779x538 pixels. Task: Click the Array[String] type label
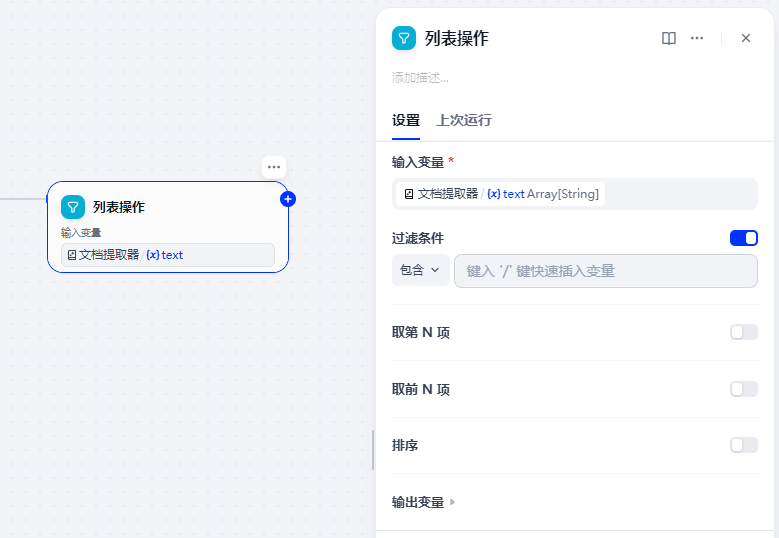click(x=562, y=194)
